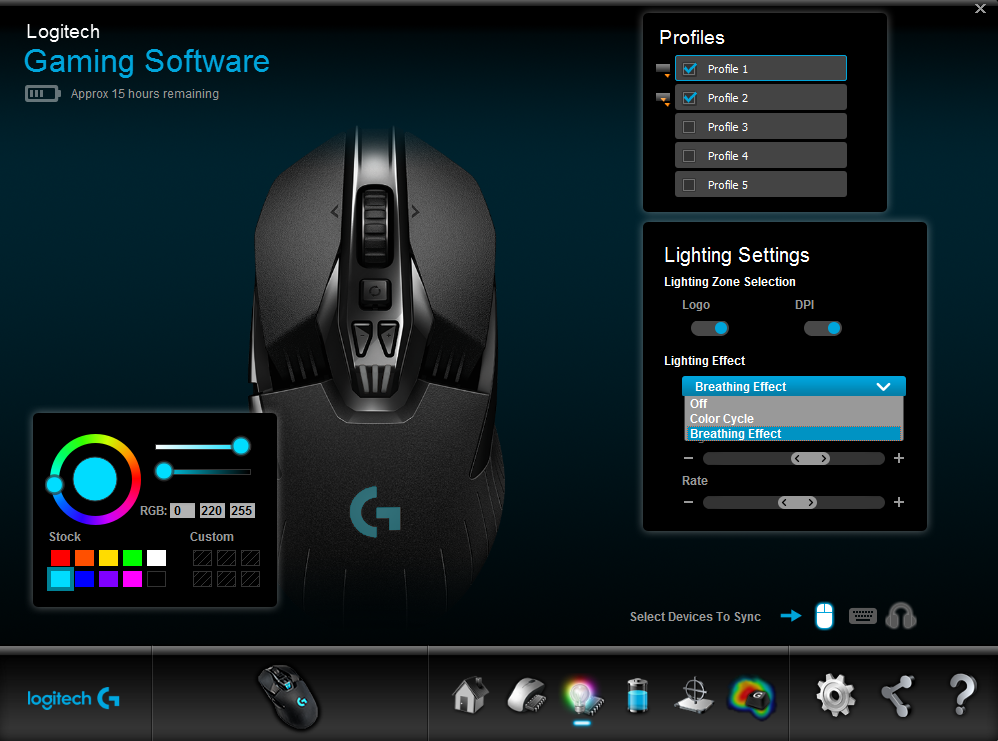Choose Off in lighting effect list
This screenshot has width=998, height=741.
point(794,404)
